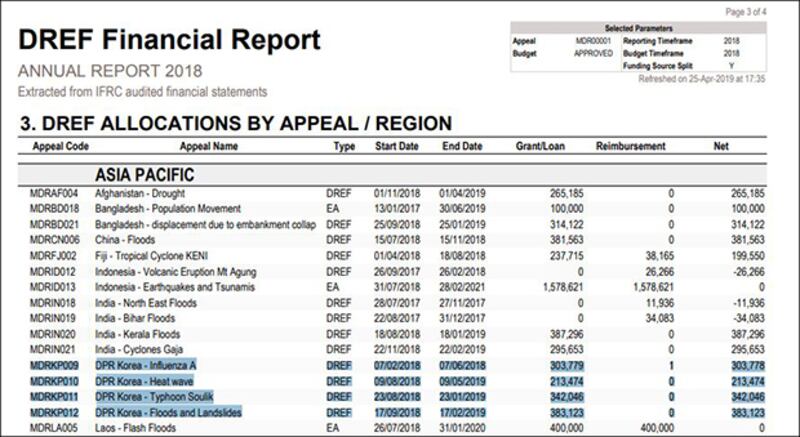Click highlighted 'DPR Korea - Heat wave' entry
800x437 pixels.
tap(144, 381)
